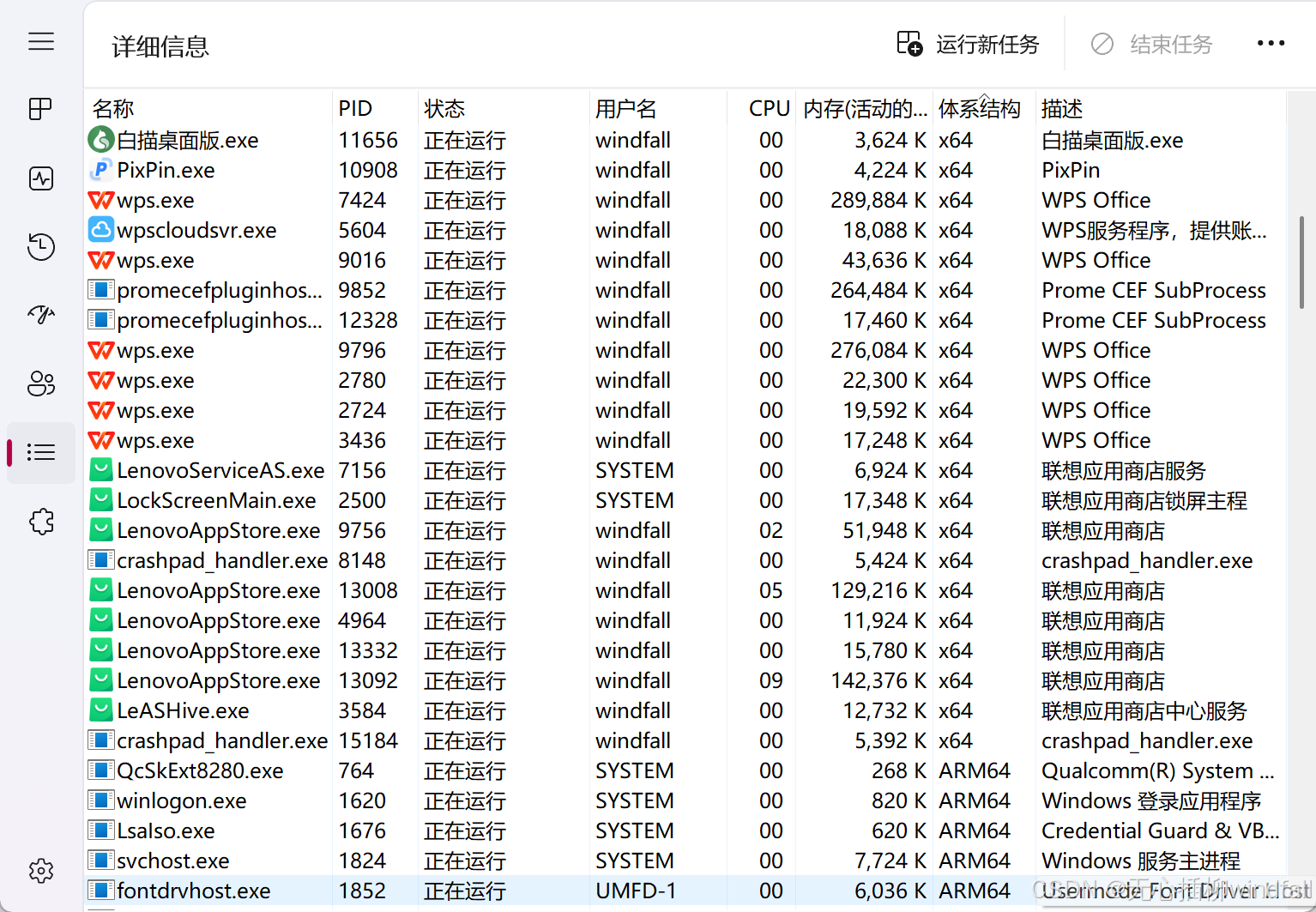
Task: Click promecefpluginhost icon with PID 9852
Action: click(x=101, y=290)
